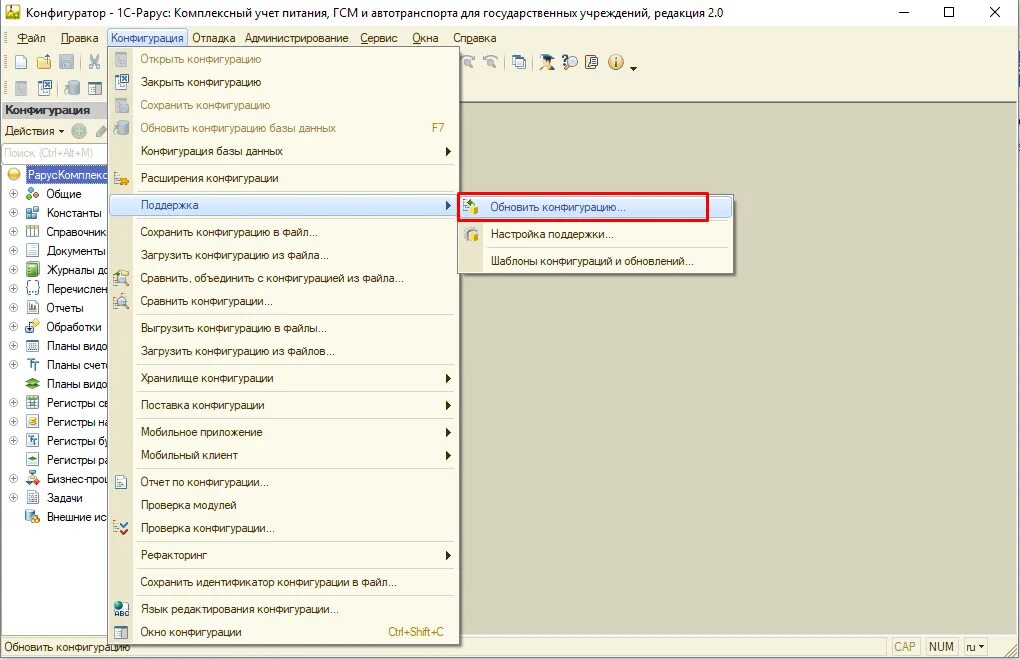
Task: Expand the Справочники tree node
Action: point(13,231)
